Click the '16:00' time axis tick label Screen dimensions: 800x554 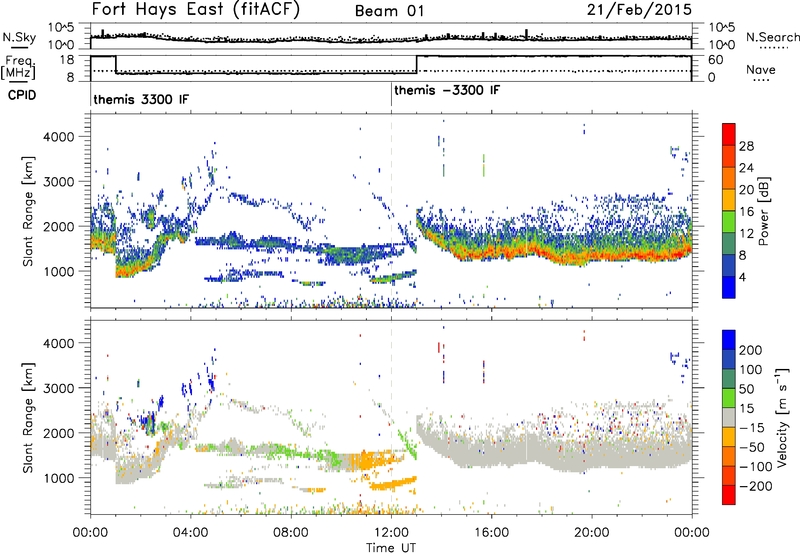click(x=491, y=533)
